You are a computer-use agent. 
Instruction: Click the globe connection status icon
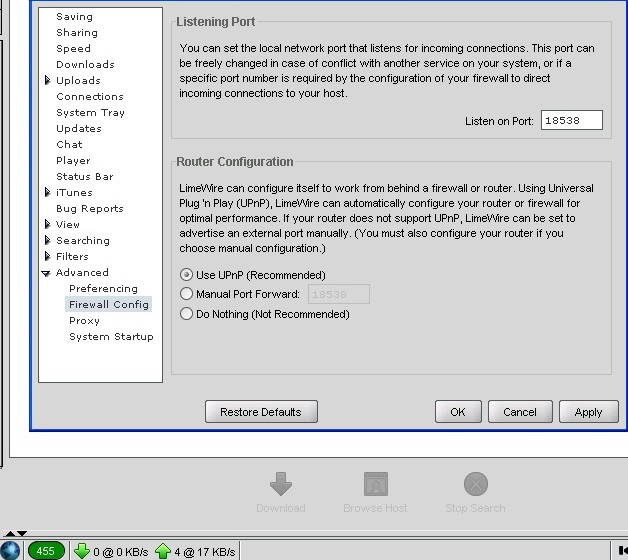(10, 550)
